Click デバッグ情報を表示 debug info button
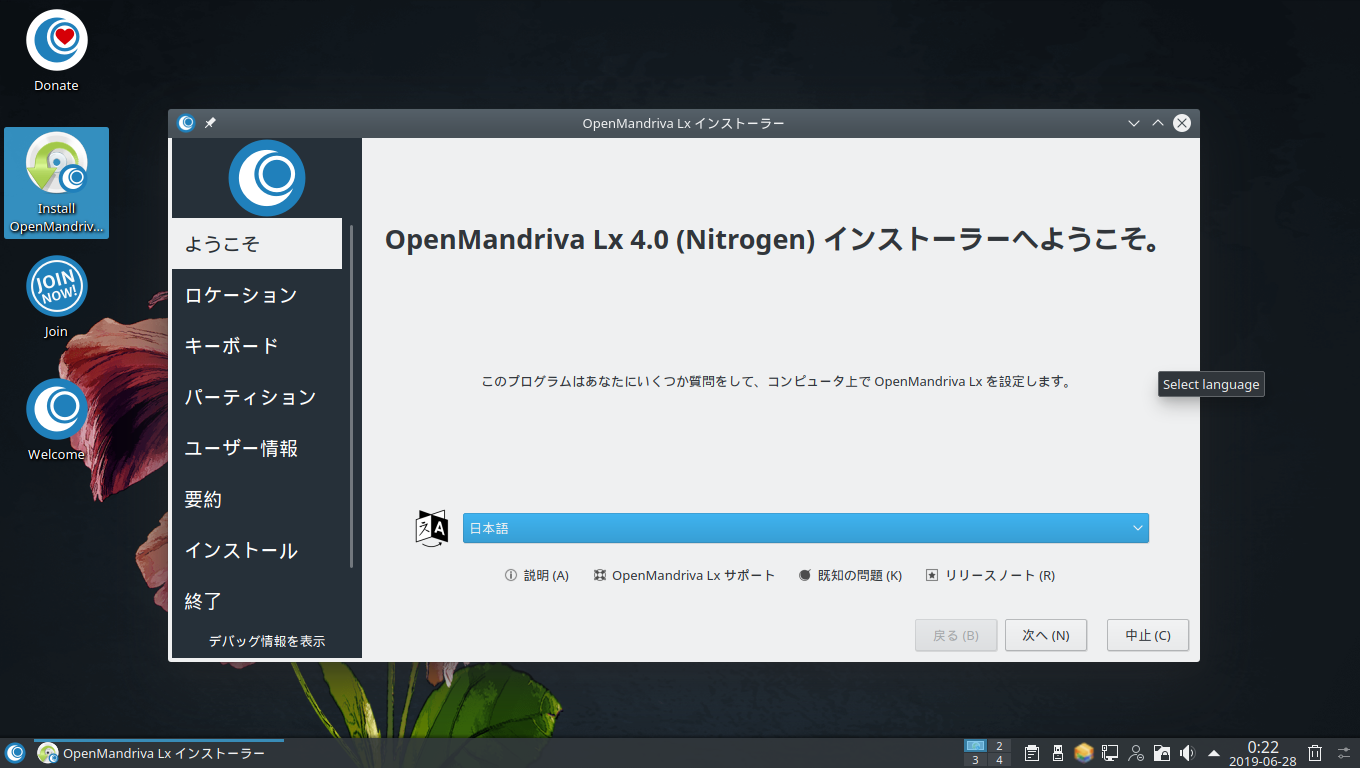Screen dimensions: 1360x768 [x=266, y=641]
